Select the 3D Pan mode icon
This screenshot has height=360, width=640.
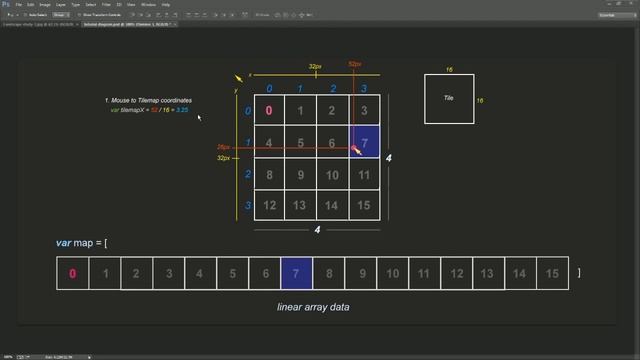pos(293,15)
